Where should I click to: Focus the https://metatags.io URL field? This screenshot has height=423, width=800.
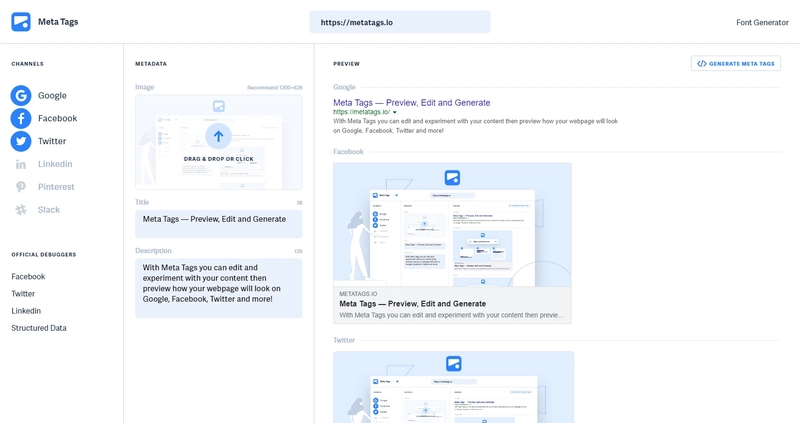400,22
